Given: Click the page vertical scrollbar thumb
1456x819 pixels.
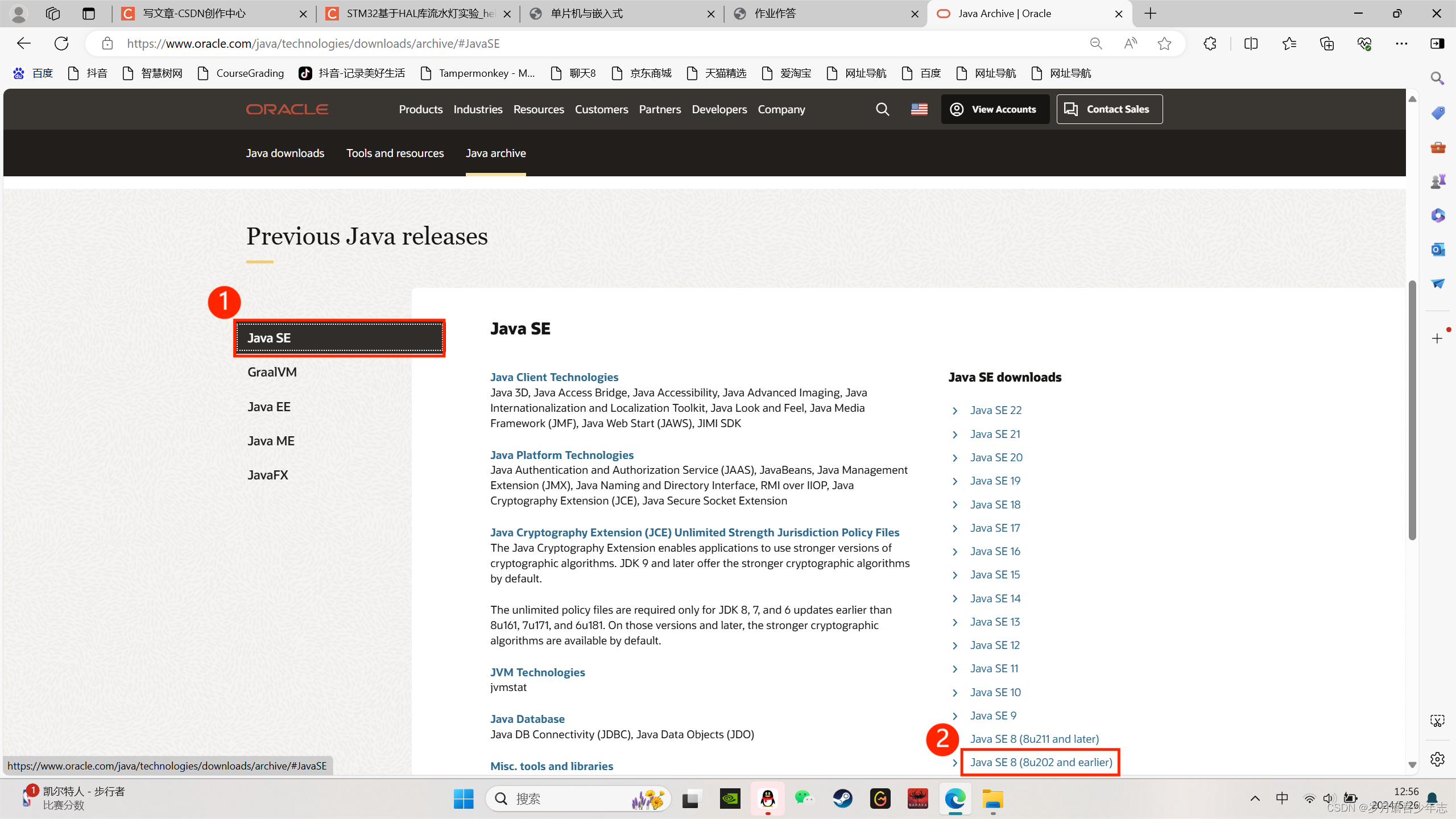Looking at the screenshot, I should [x=1412, y=409].
